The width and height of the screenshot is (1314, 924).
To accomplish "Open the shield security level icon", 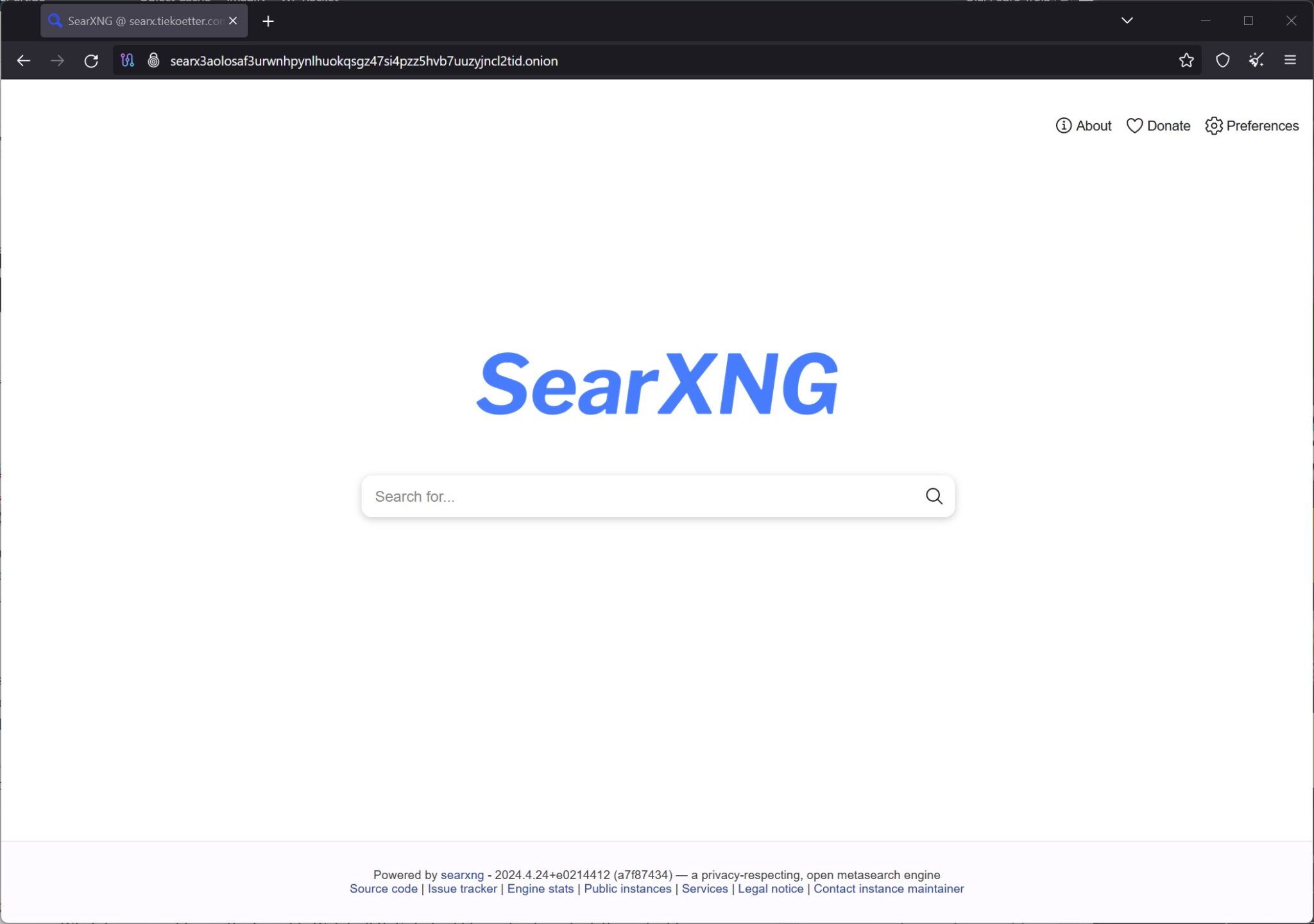I will (1222, 60).
